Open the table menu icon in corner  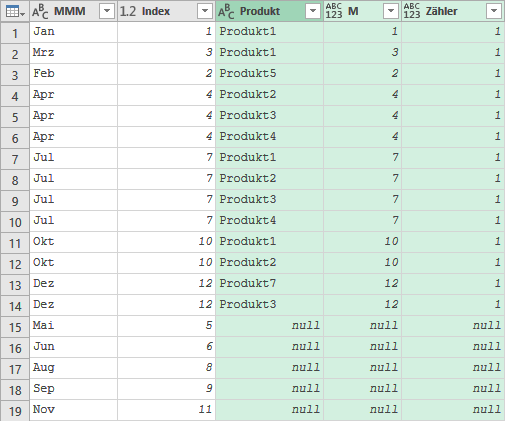tap(15, 11)
